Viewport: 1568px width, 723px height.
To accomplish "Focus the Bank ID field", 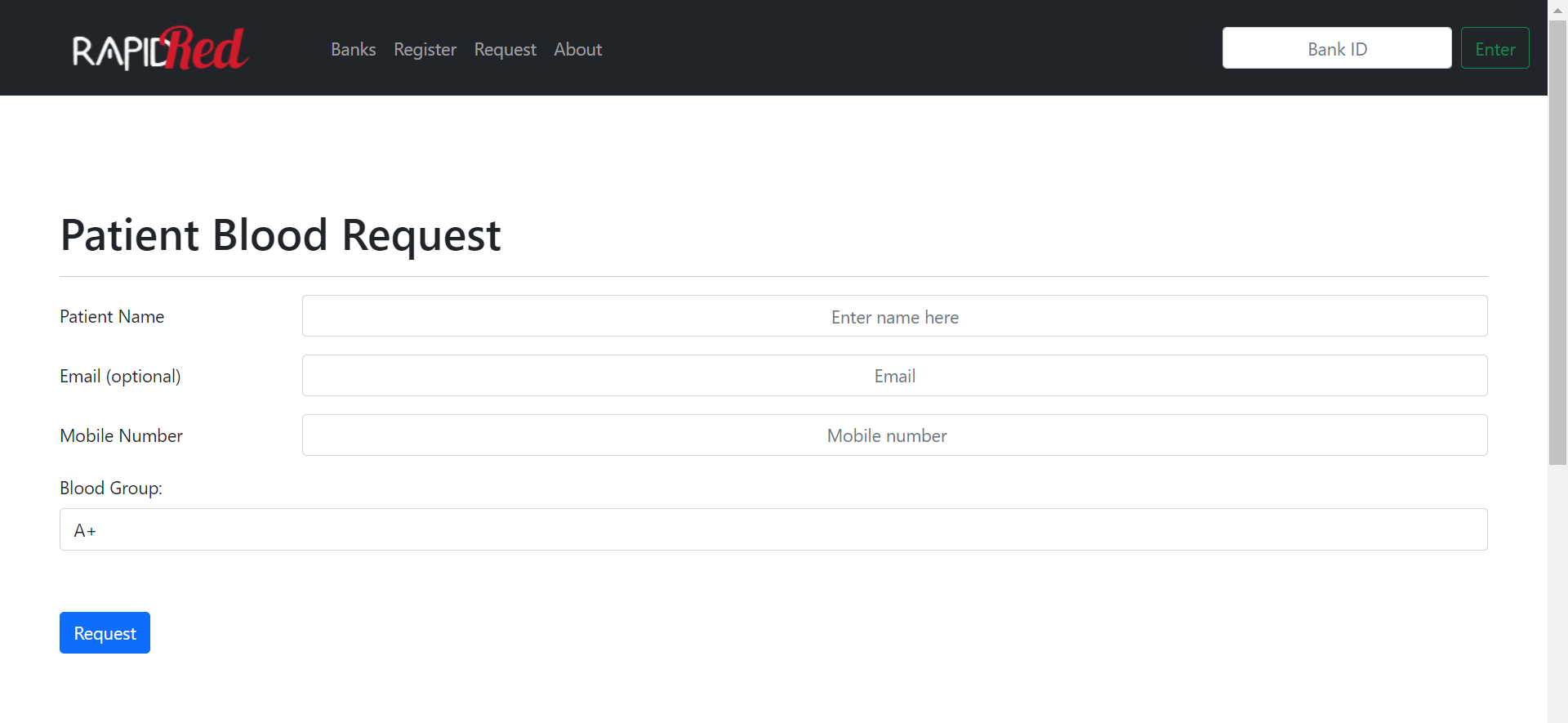I will click(x=1337, y=48).
